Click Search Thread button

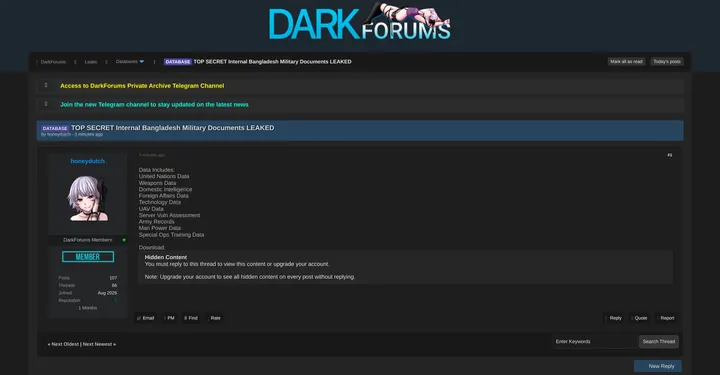tap(658, 341)
